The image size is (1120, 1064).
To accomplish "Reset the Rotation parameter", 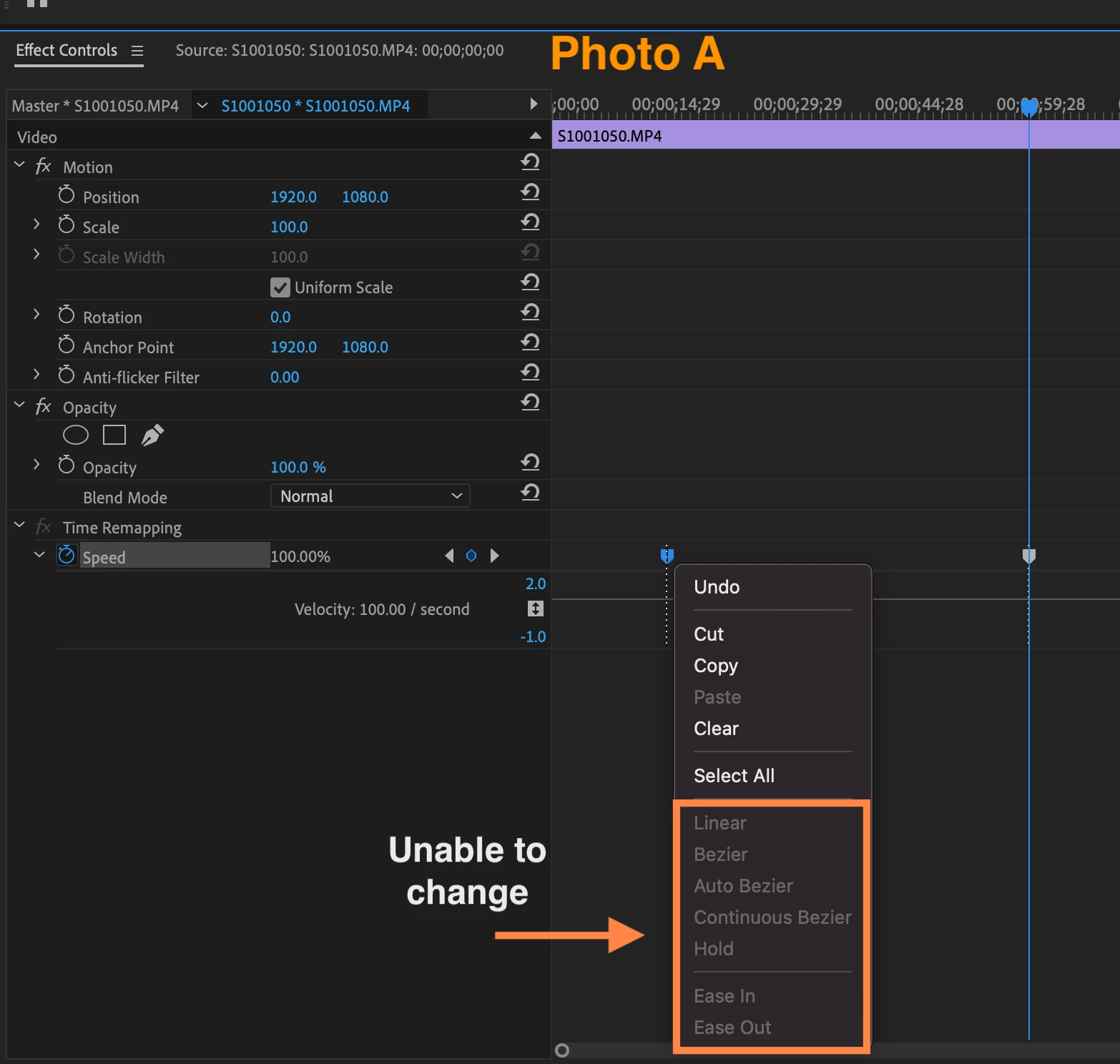I will 530,312.
